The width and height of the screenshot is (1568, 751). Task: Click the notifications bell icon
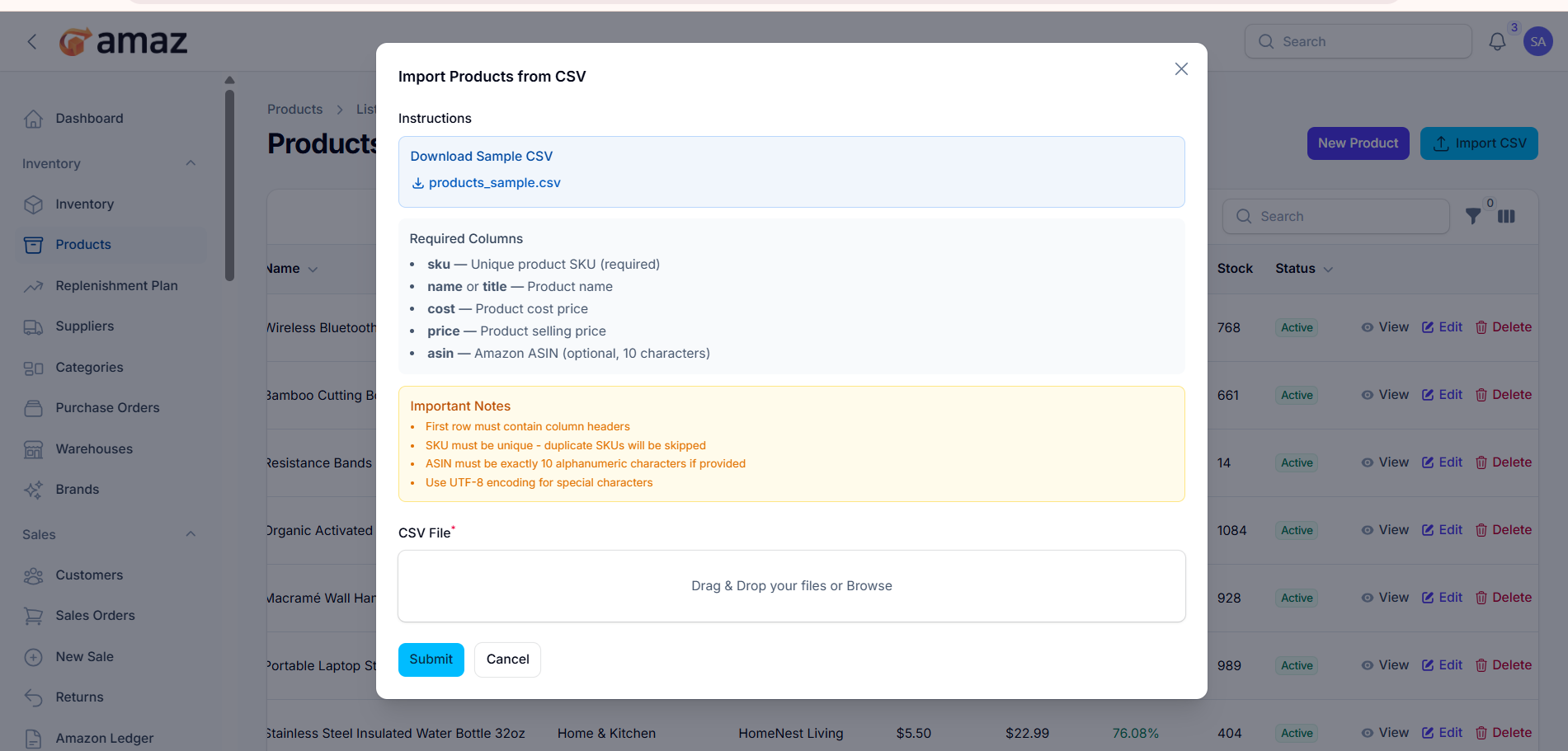(x=1496, y=41)
